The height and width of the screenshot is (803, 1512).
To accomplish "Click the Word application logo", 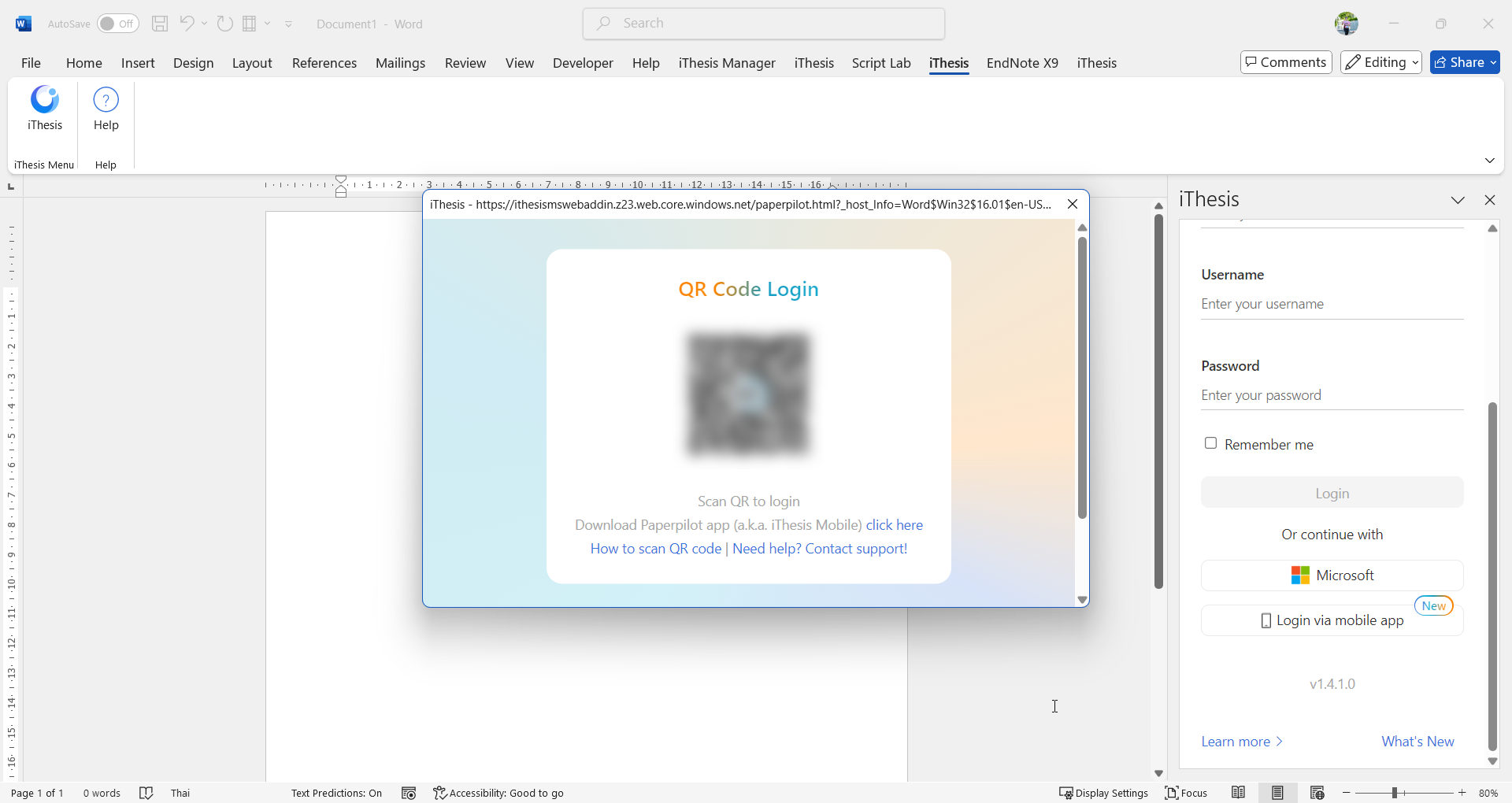I will pyautogui.click(x=24, y=24).
